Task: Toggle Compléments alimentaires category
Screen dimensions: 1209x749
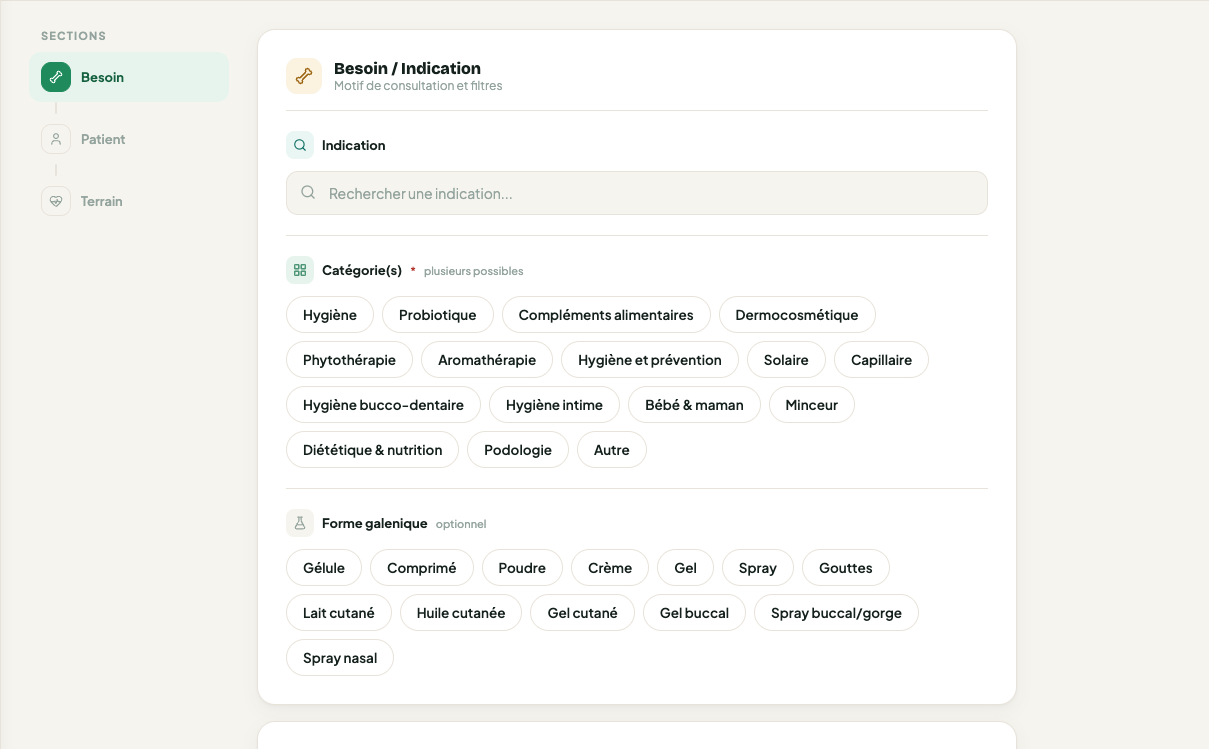Action: tap(606, 315)
